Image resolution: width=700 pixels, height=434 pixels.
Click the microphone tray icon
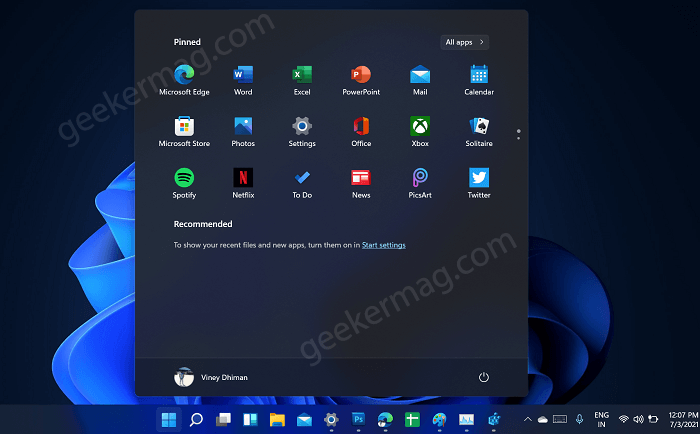[579, 419]
